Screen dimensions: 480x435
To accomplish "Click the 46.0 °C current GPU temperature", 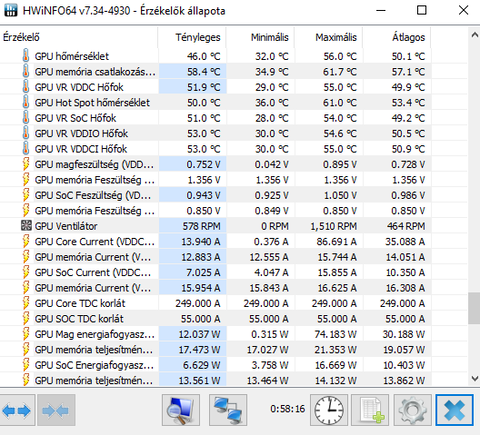I will point(204,56).
